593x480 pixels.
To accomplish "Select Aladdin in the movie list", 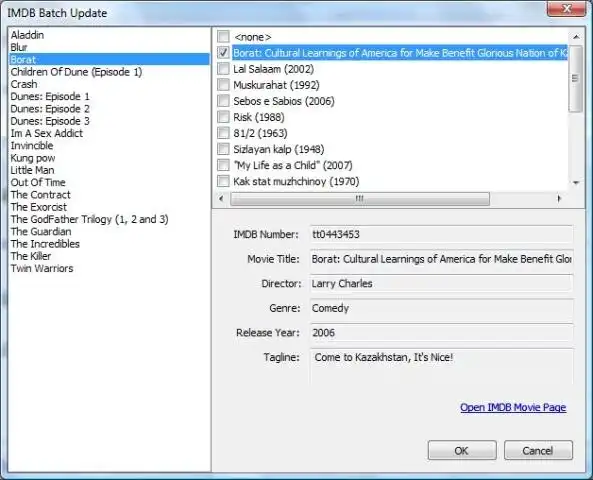I will point(27,35).
